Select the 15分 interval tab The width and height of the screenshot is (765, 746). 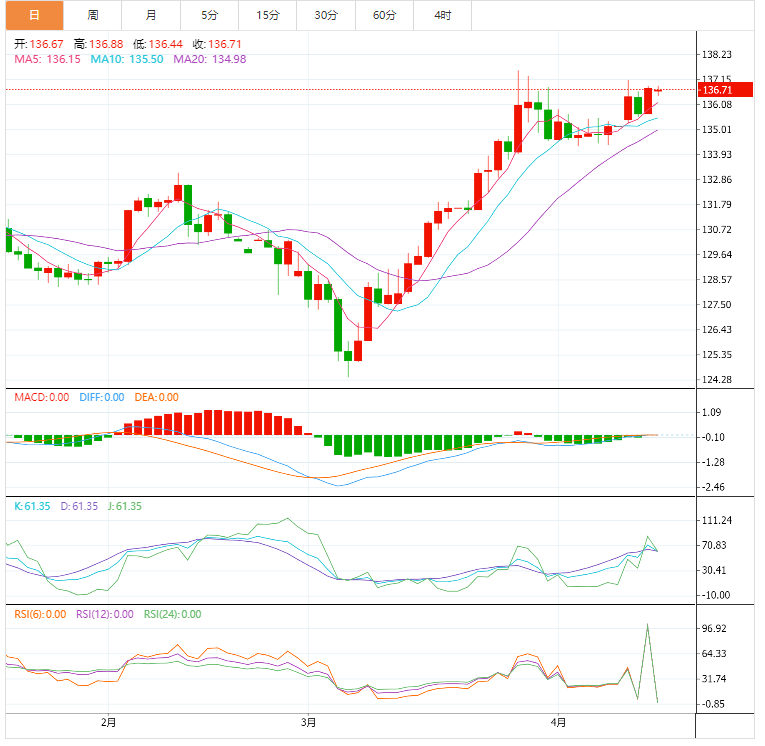(267, 15)
